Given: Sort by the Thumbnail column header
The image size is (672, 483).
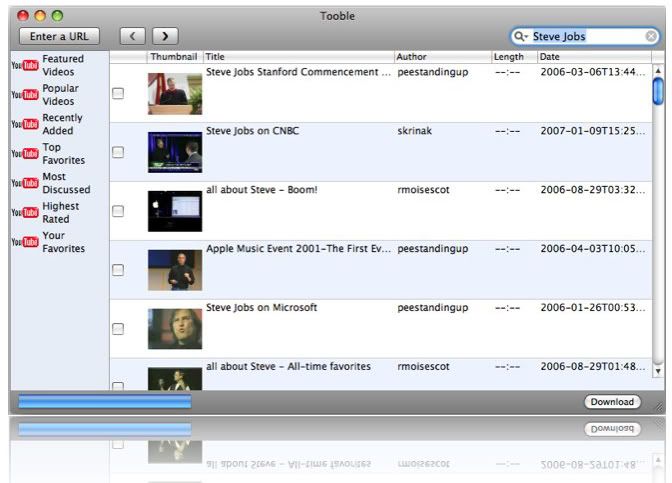Looking at the screenshot, I should coord(174,57).
